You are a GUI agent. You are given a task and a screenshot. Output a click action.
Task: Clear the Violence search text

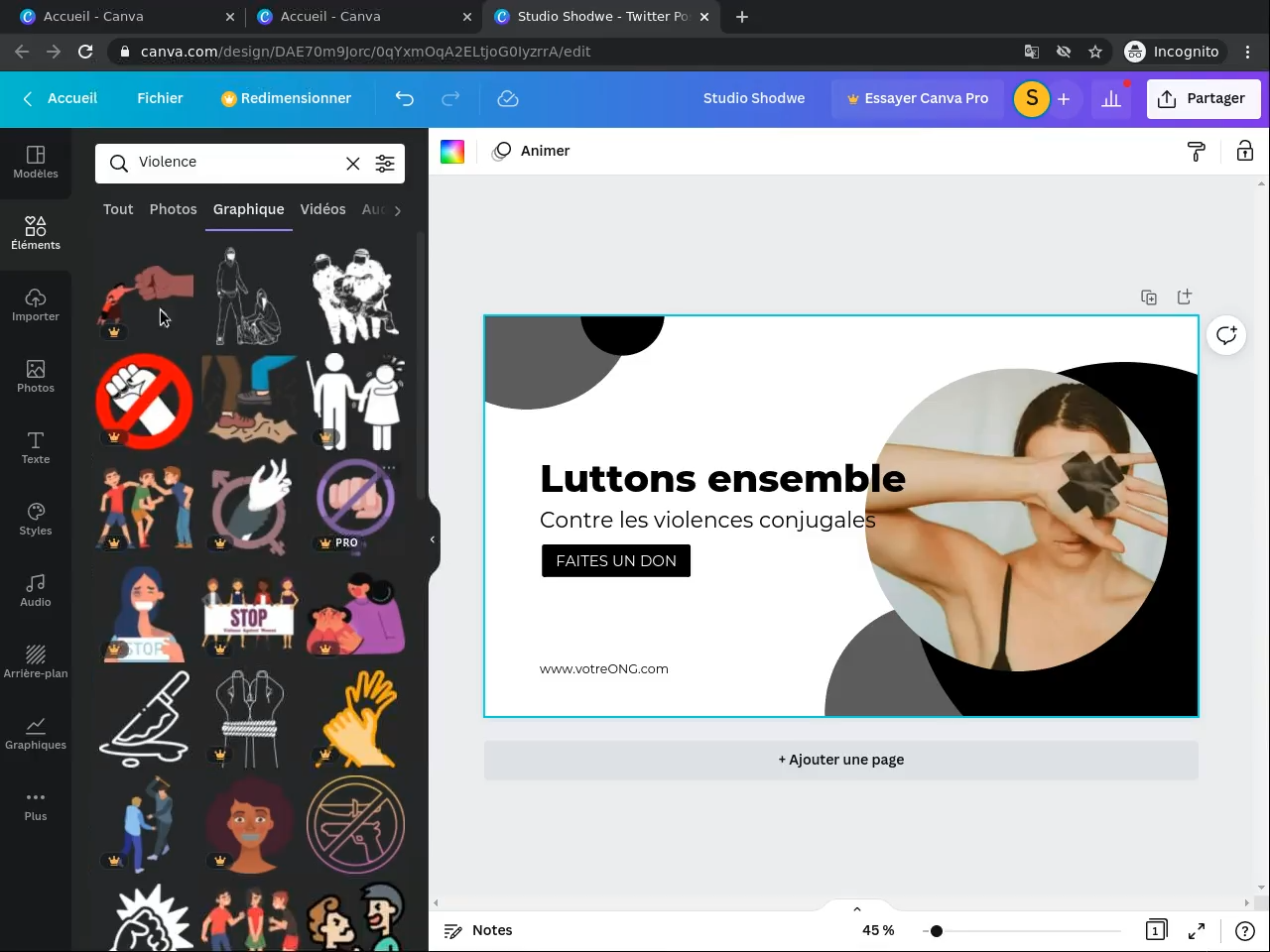[353, 164]
